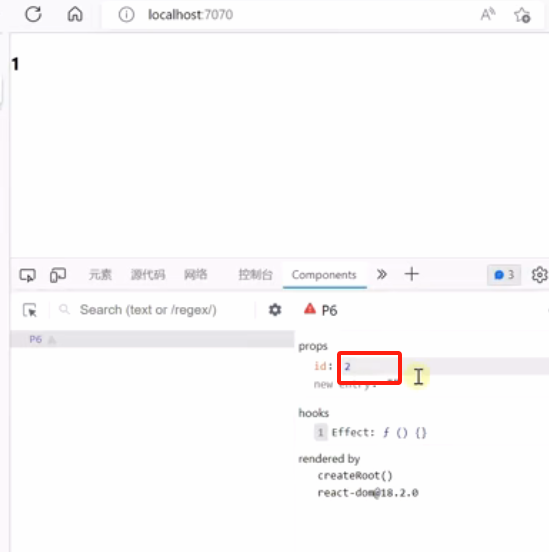Image resolution: width=549 pixels, height=552 pixels.
Task: Add page to favorites star icon
Action: click(x=522, y=15)
